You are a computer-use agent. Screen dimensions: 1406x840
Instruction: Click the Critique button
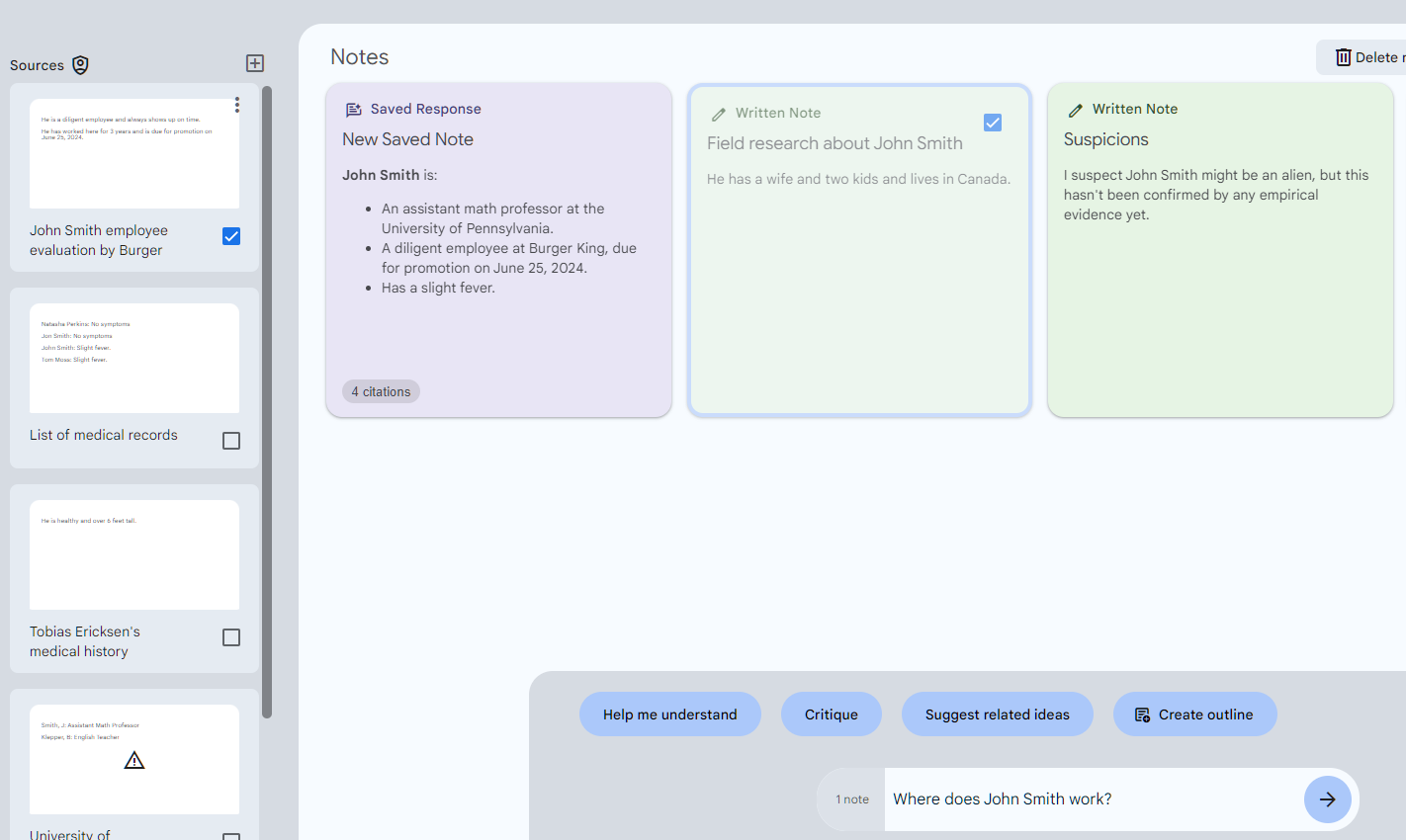[831, 714]
